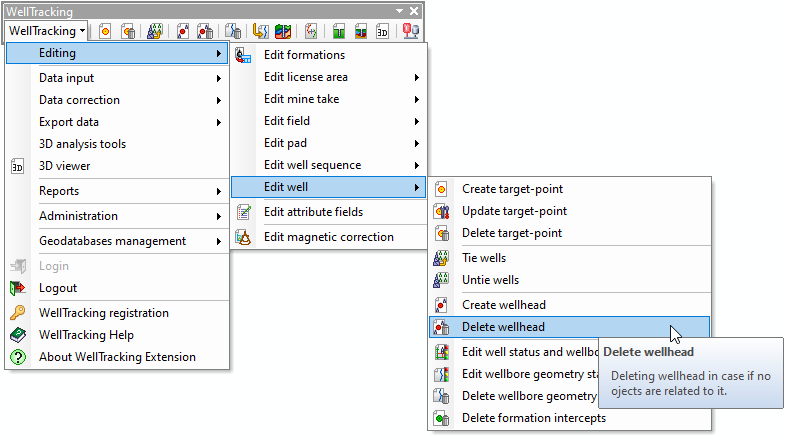Click Edit wellbore geometry status icon
The height and width of the screenshot is (437, 787).
point(441,374)
